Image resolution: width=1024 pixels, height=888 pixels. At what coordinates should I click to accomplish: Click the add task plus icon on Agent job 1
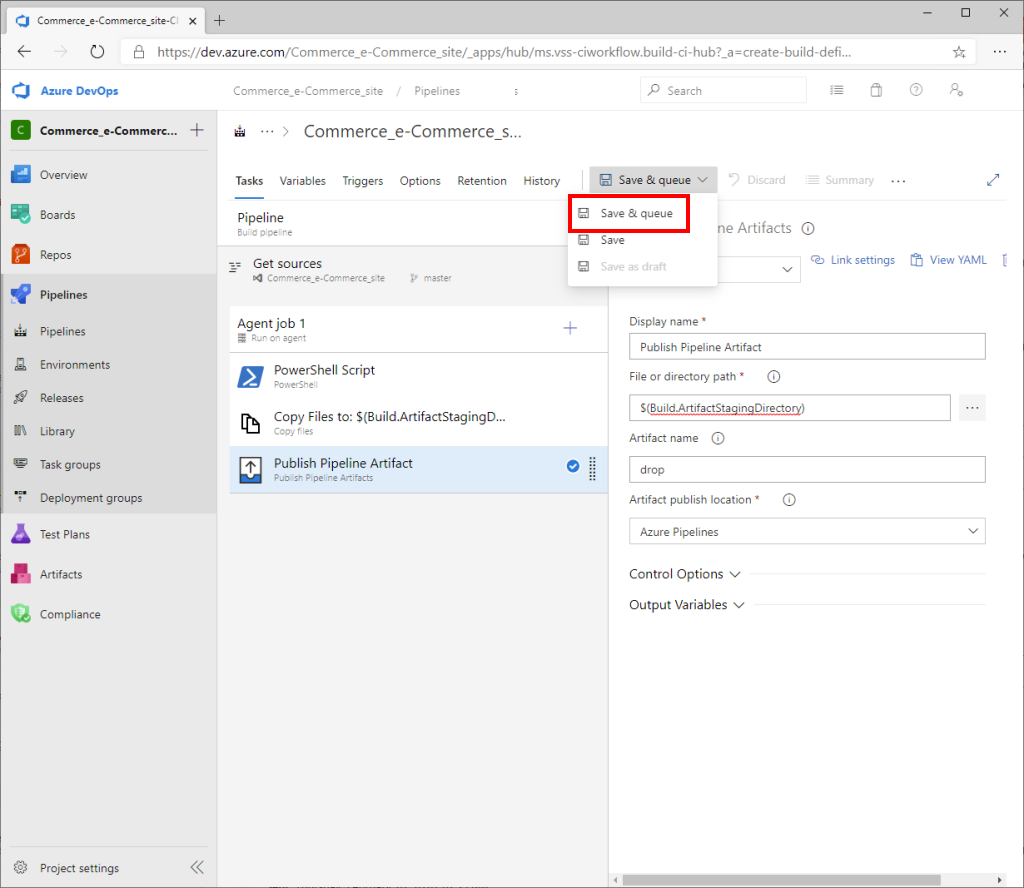tap(570, 328)
